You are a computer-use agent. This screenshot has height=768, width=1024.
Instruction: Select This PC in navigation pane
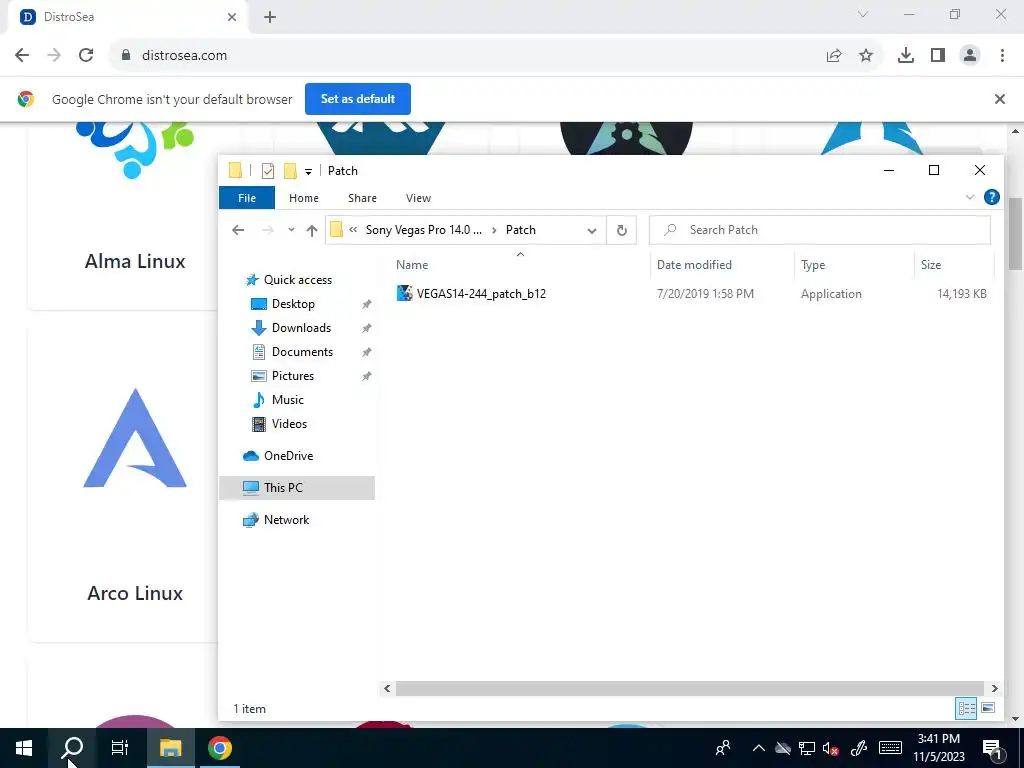coord(297,488)
